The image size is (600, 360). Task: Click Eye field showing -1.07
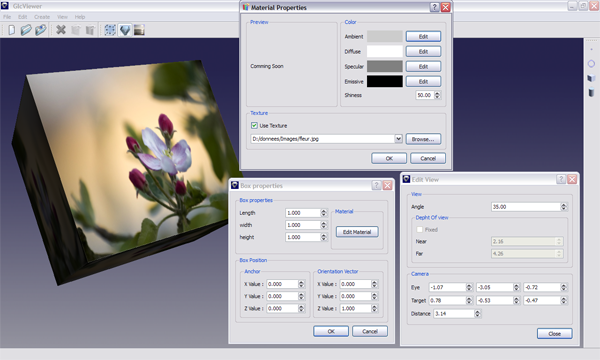pos(447,287)
